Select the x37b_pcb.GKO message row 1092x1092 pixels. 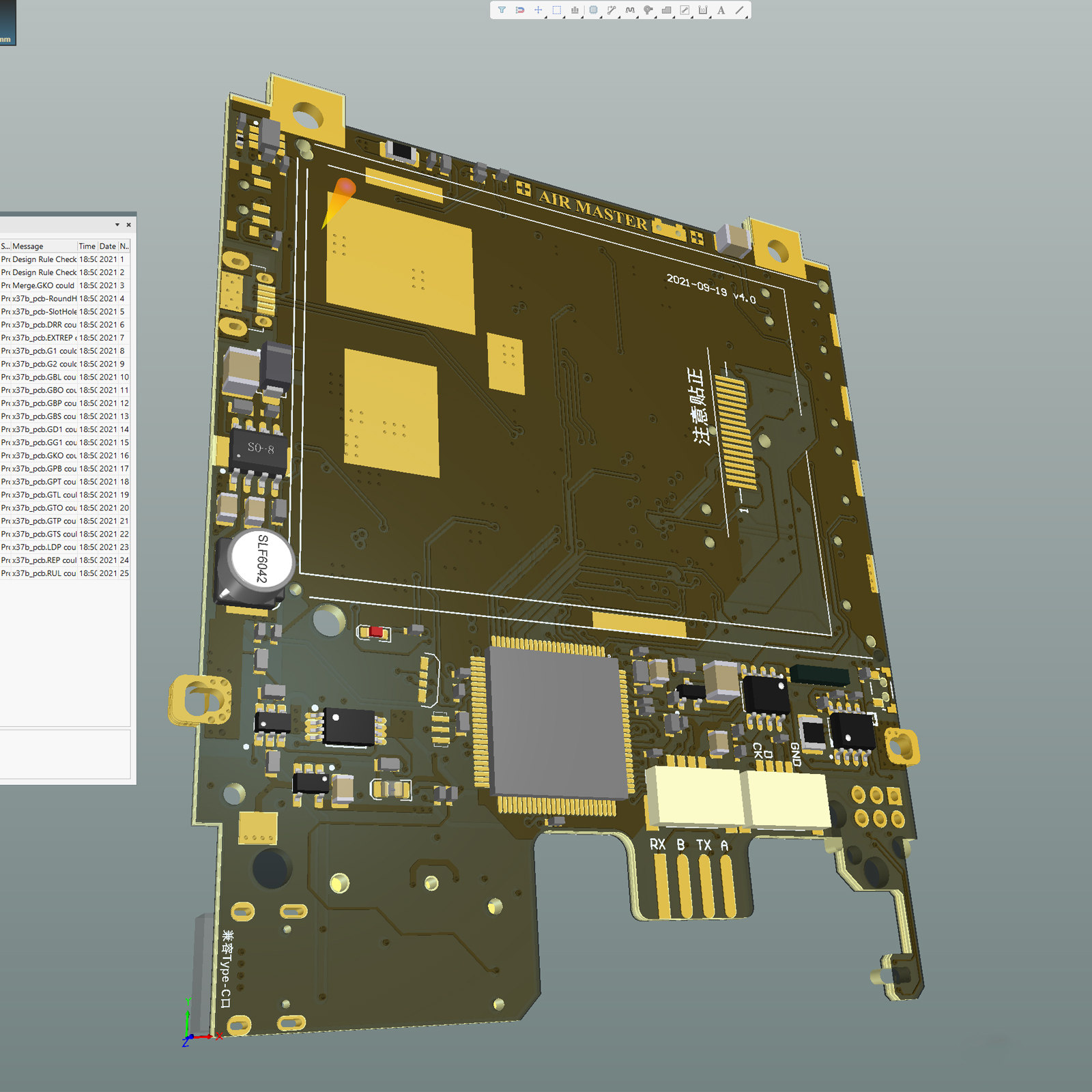tap(65, 455)
